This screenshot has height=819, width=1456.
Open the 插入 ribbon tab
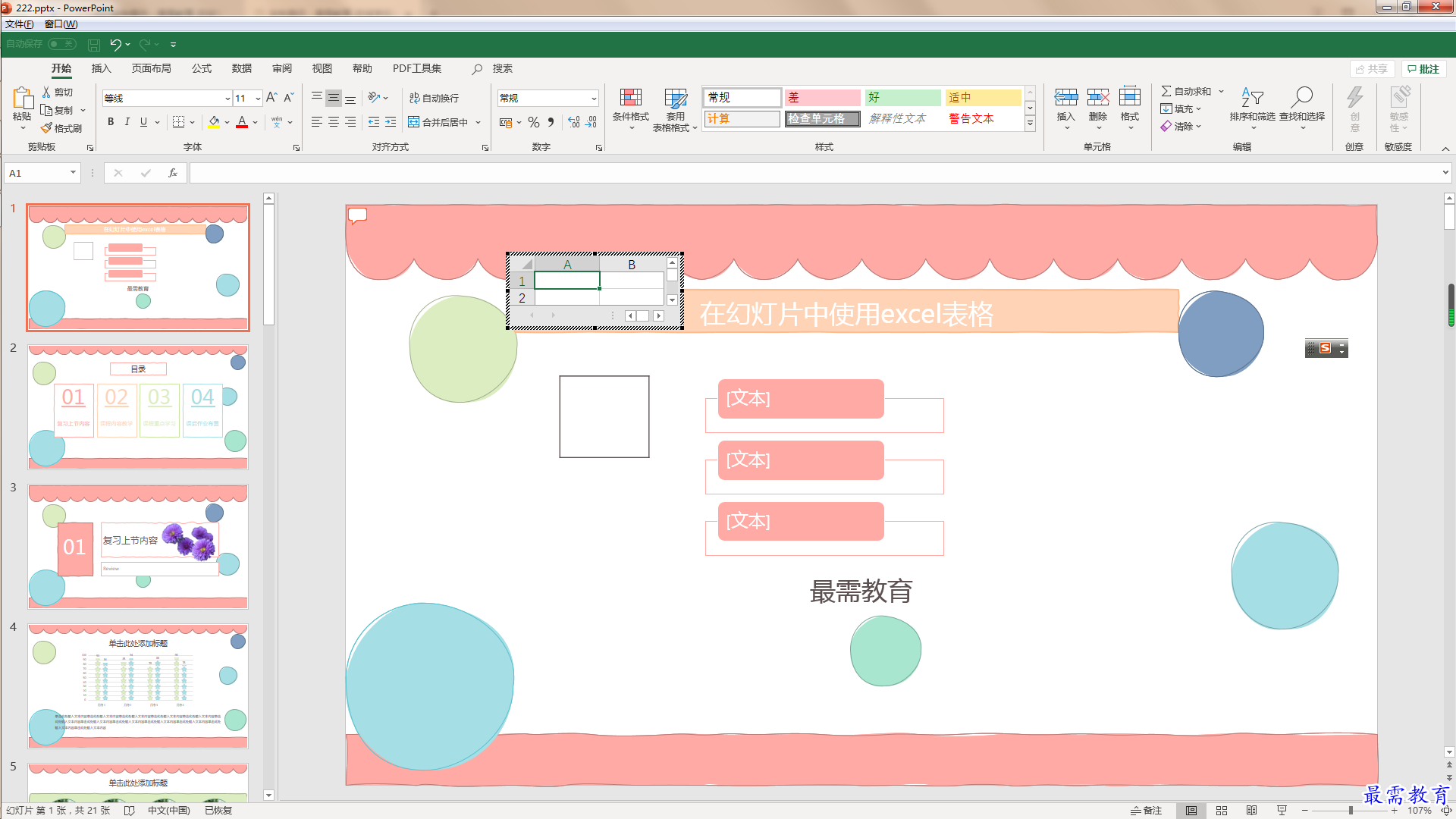[x=102, y=68]
